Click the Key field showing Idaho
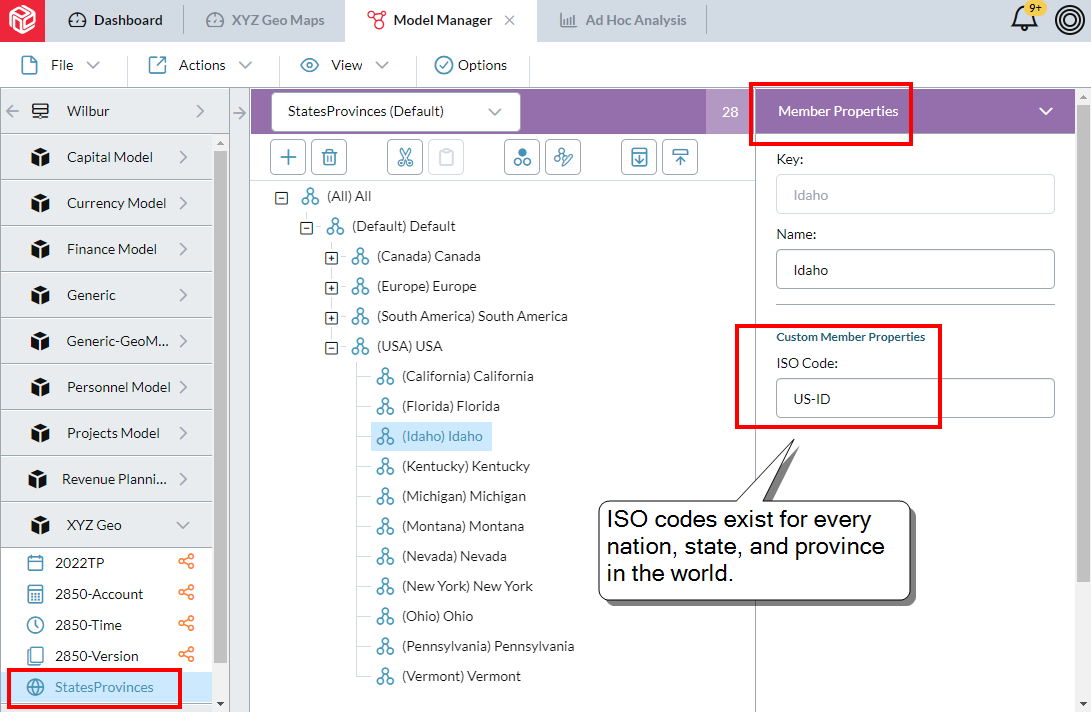This screenshot has width=1091, height=712. (x=915, y=194)
